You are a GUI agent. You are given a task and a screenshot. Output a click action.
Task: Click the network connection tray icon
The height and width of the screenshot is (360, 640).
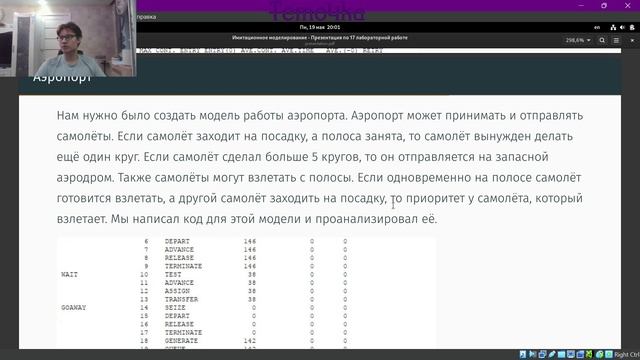613,27
